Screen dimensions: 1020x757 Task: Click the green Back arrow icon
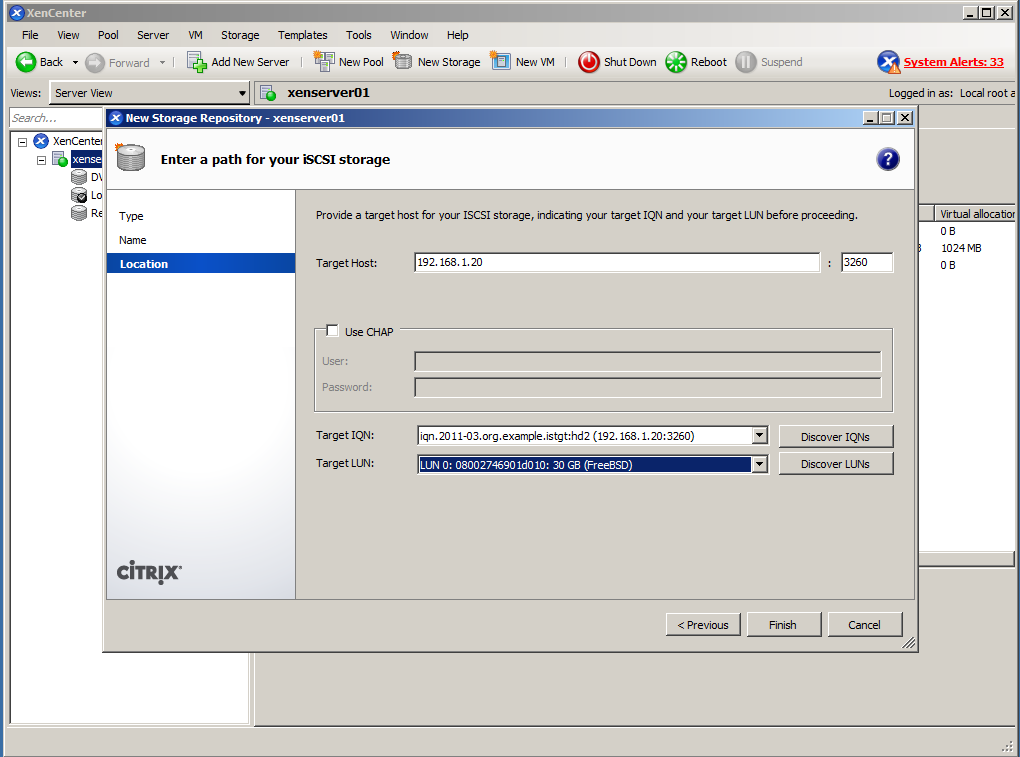26,62
